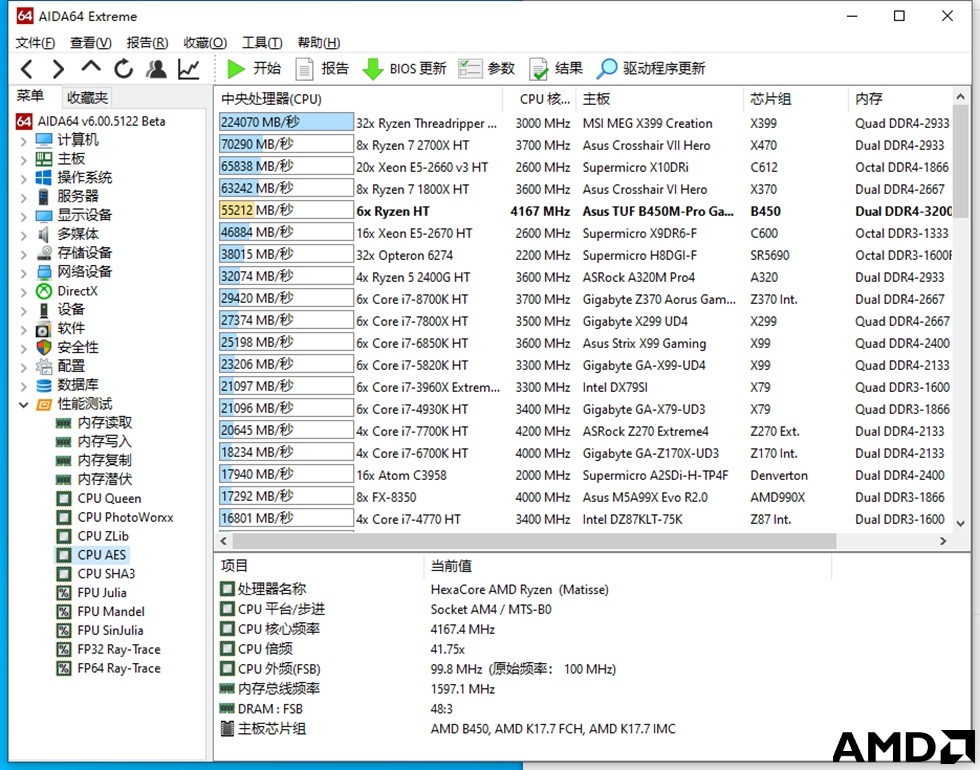The width and height of the screenshot is (980, 770).
Task: Open the 查看(V) menu
Action: click(91, 42)
